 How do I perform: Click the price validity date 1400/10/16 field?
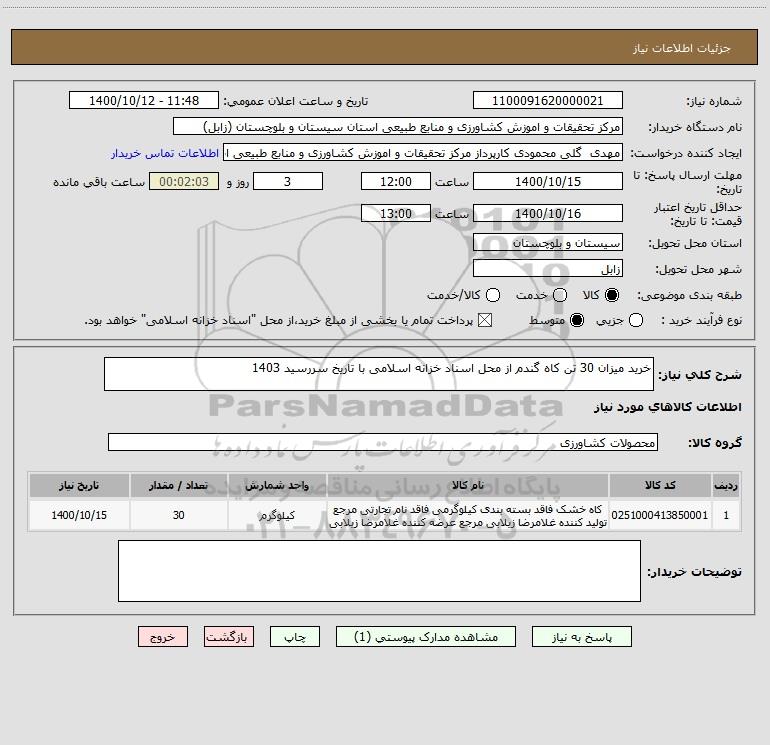point(548,213)
